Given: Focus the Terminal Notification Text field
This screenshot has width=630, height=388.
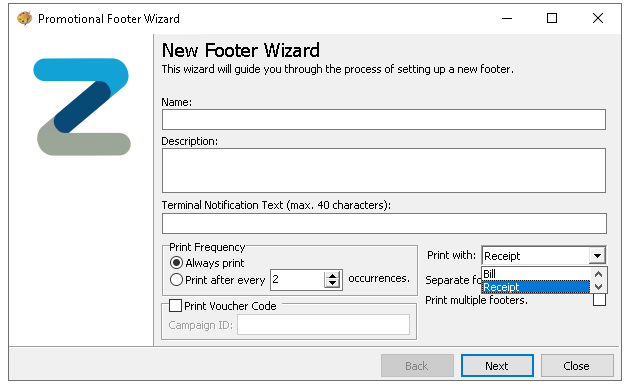Looking at the screenshot, I should [384, 224].
